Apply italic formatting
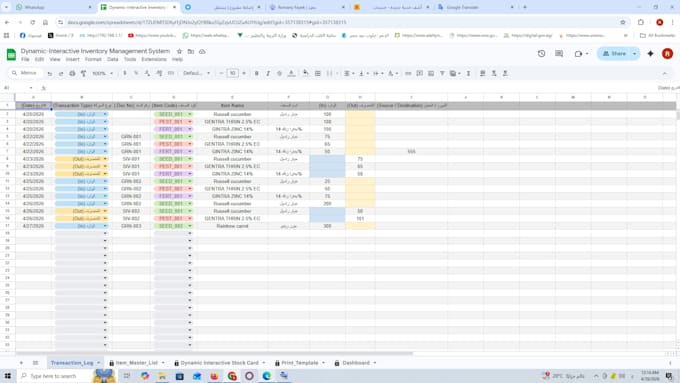The height and width of the screenshot is (383, 680). click(268, 73)
